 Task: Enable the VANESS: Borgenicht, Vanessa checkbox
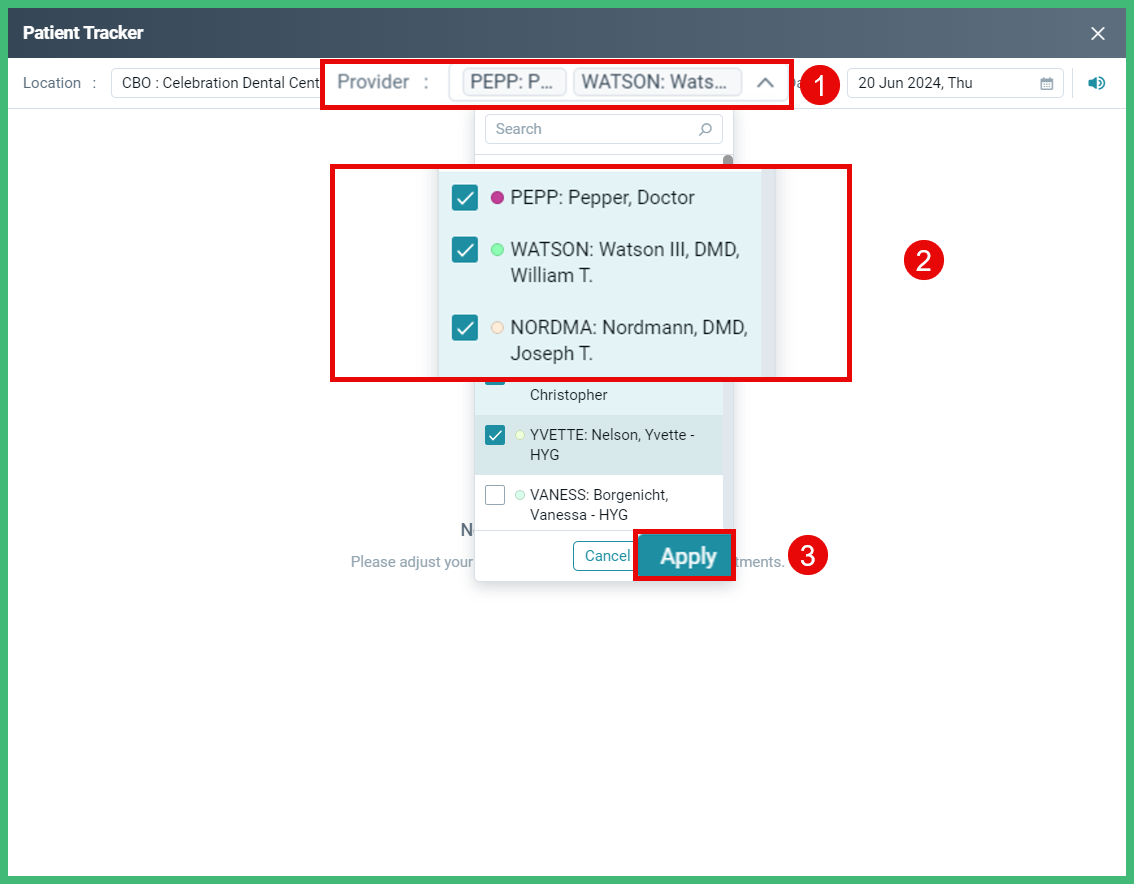click(495, 495)
